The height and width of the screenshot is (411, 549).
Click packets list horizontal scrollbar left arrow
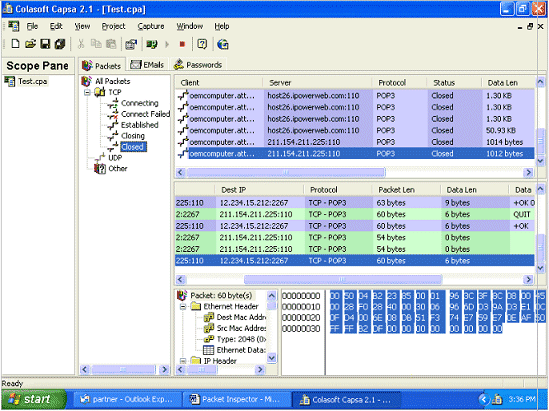click(x=181, y=280)
